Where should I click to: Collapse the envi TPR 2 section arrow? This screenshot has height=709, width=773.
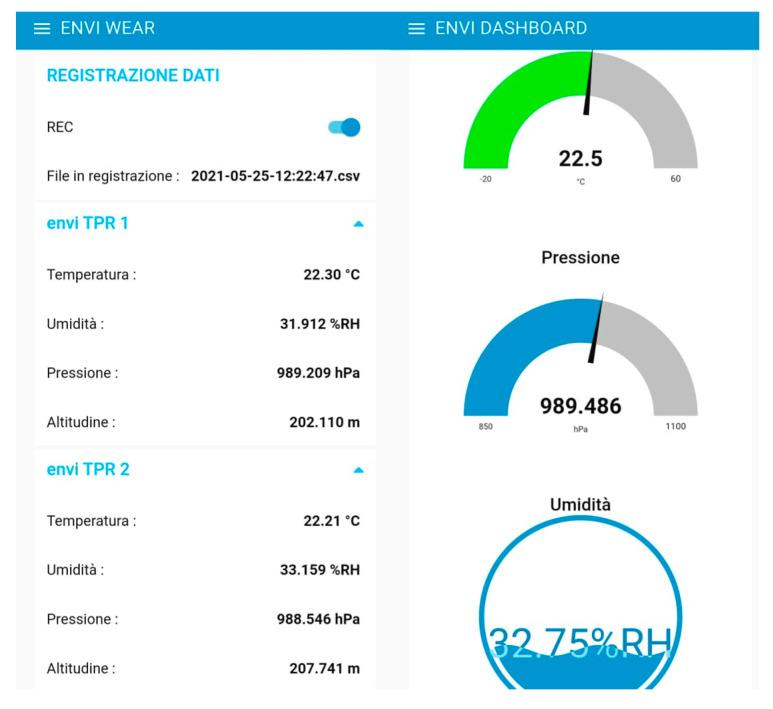358,470
